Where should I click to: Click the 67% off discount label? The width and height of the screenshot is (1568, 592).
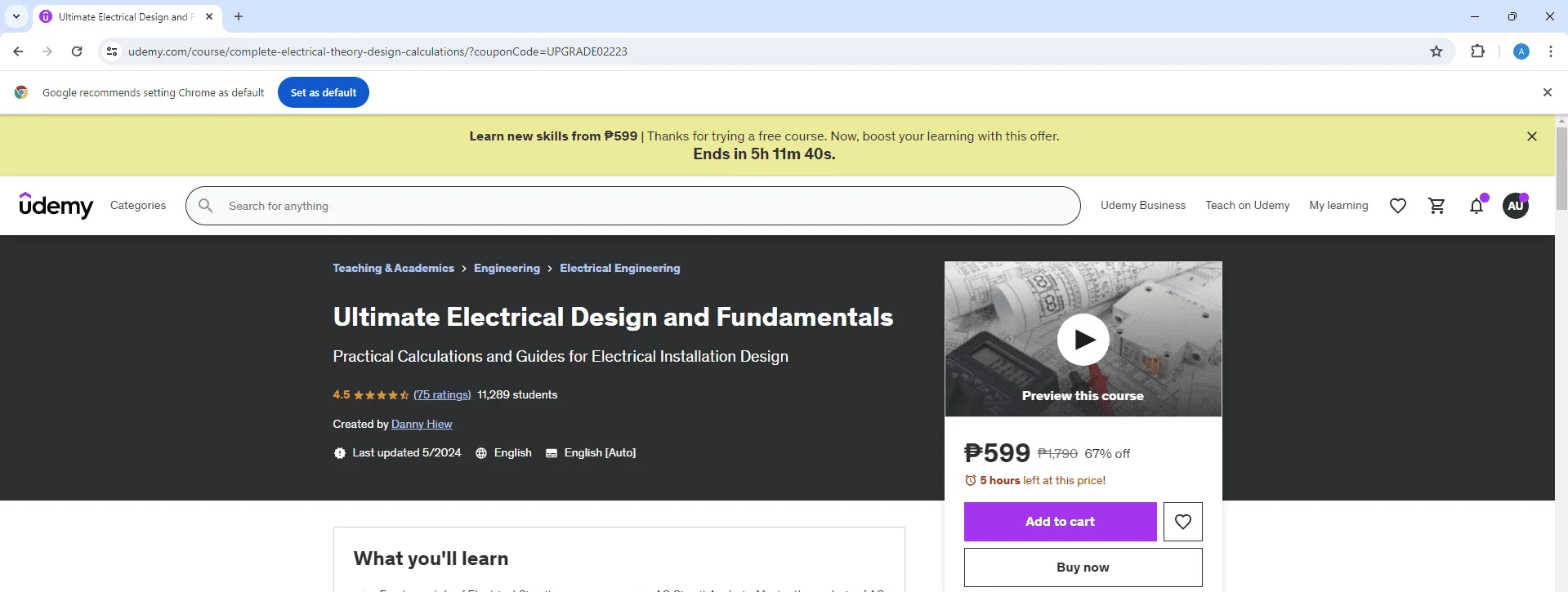click(x=1107, y=454)
